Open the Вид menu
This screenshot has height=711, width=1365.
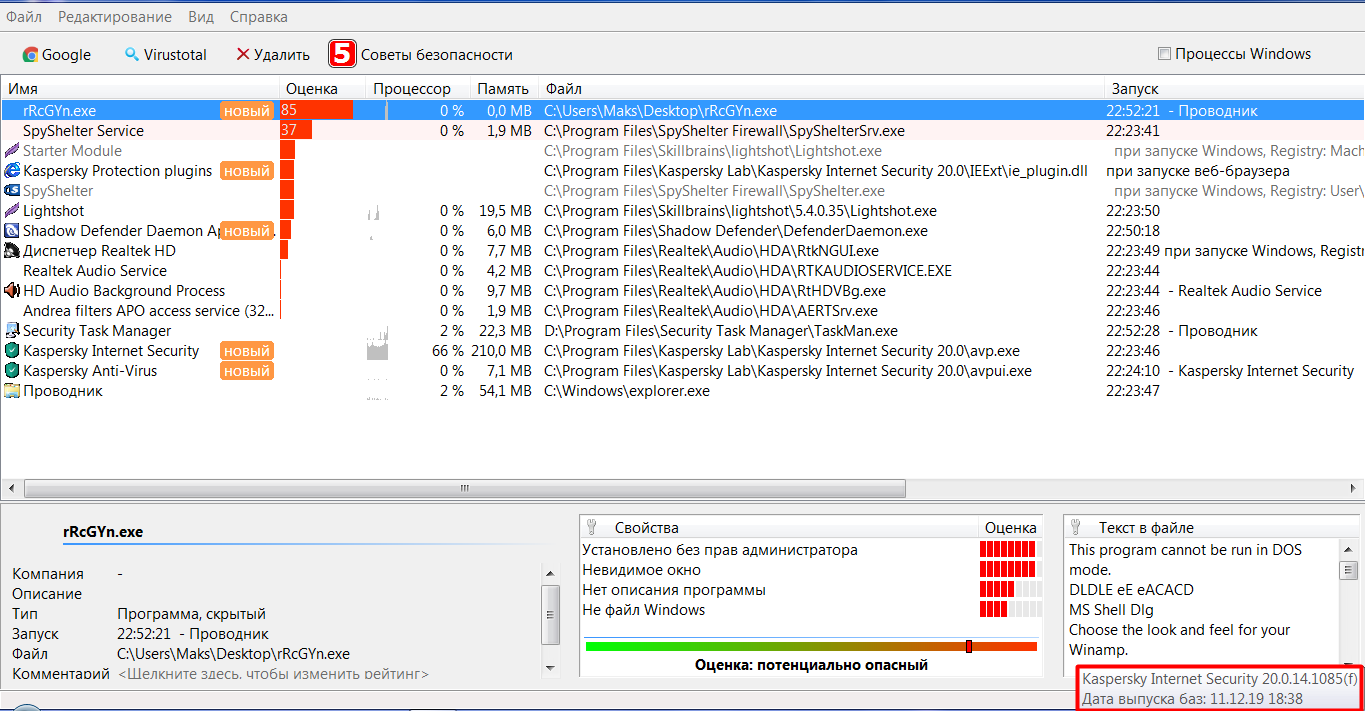click(x=201, y=17)
